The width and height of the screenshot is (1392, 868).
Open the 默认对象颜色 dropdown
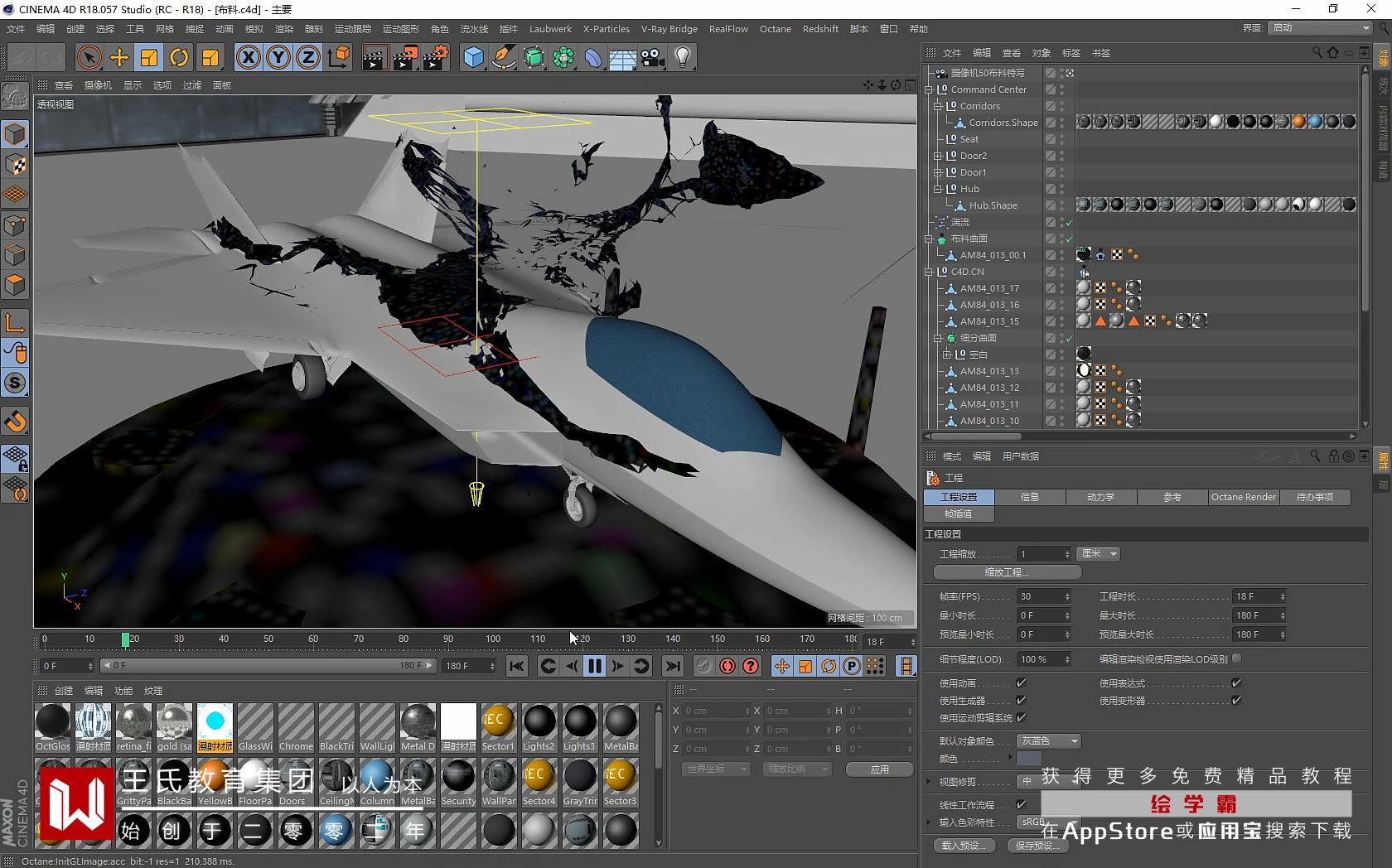click(x=1050, y=741)
